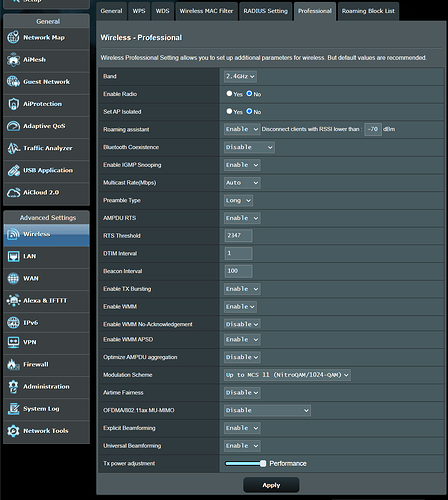Open the Preamble Type dropdown
The height and width of the screenshot is (500, 448).
coord(238,200)
